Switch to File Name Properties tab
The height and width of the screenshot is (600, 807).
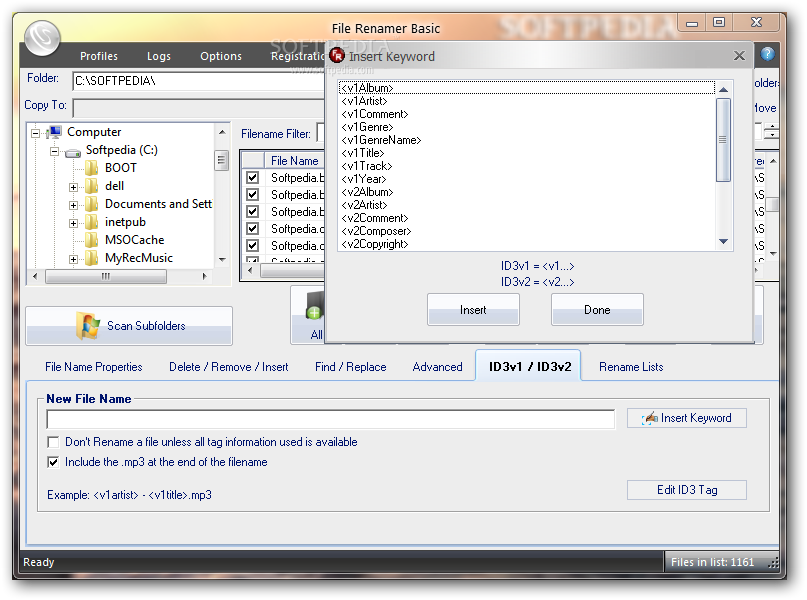pos(94,367)
